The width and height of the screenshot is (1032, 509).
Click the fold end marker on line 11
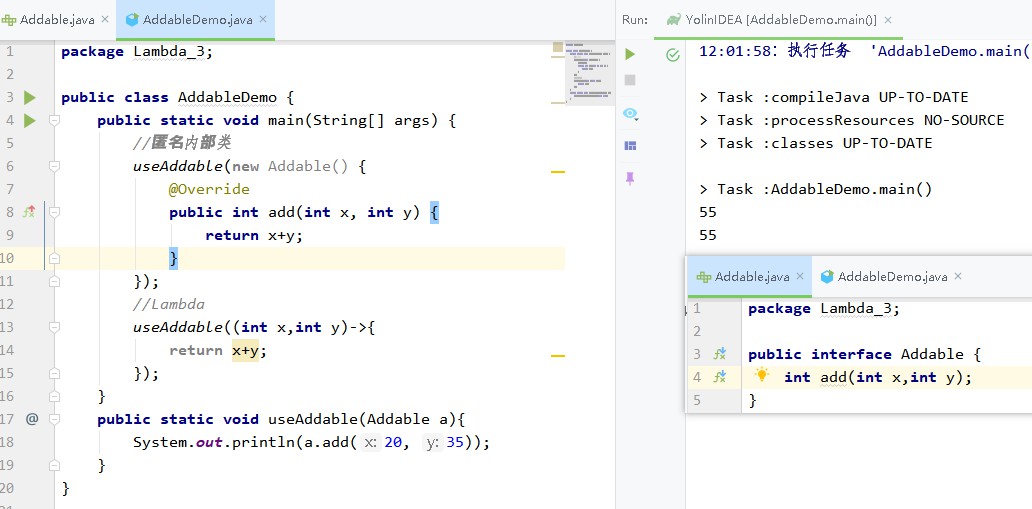click(x=54, y=281)
